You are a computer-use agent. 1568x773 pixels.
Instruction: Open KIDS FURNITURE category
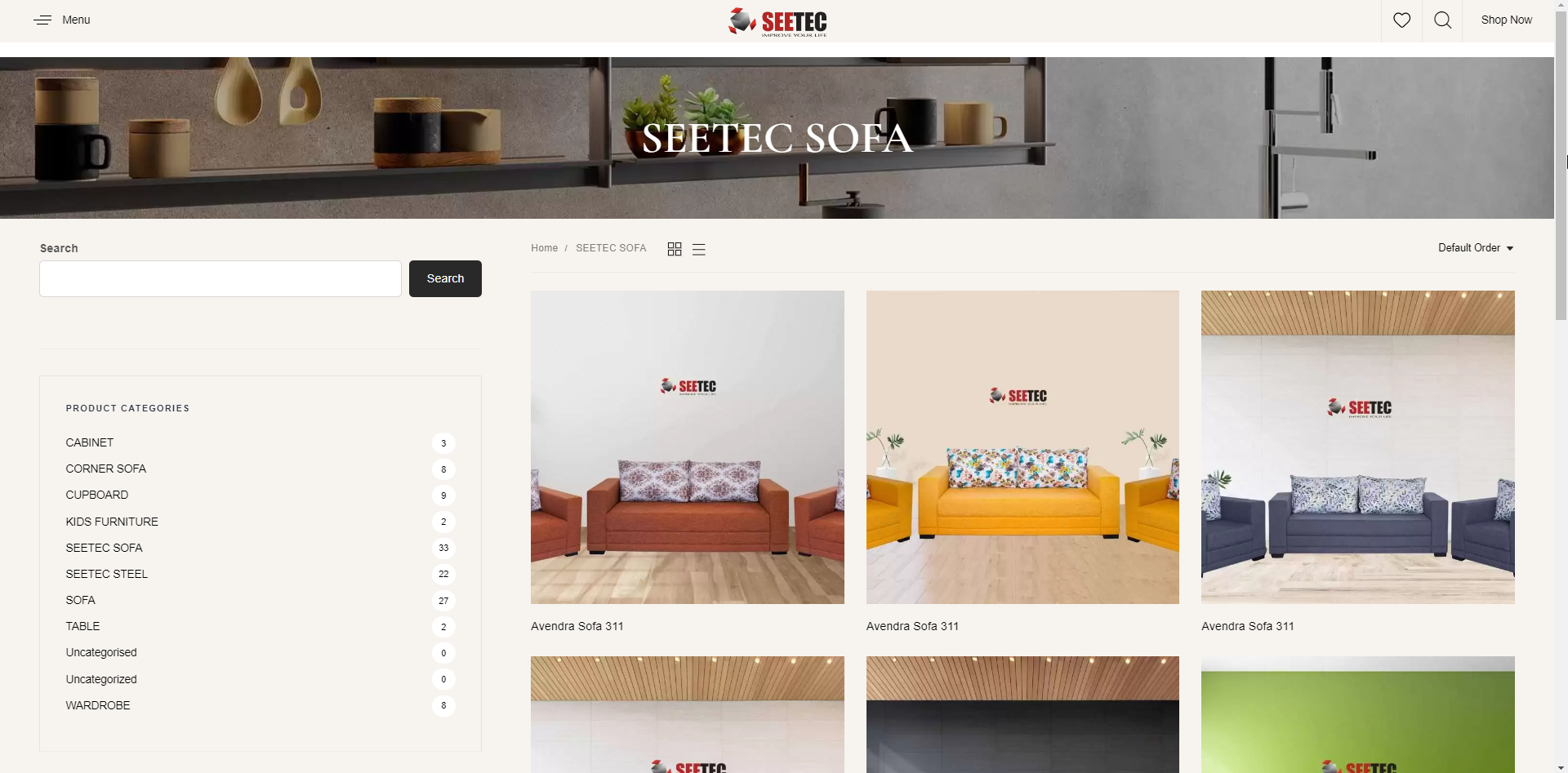point(112,522)
